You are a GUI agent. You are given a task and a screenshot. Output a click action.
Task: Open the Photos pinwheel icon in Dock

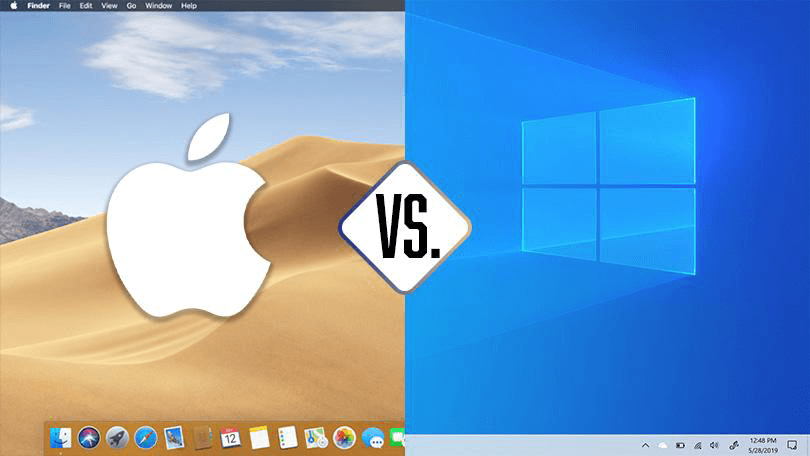344,438
